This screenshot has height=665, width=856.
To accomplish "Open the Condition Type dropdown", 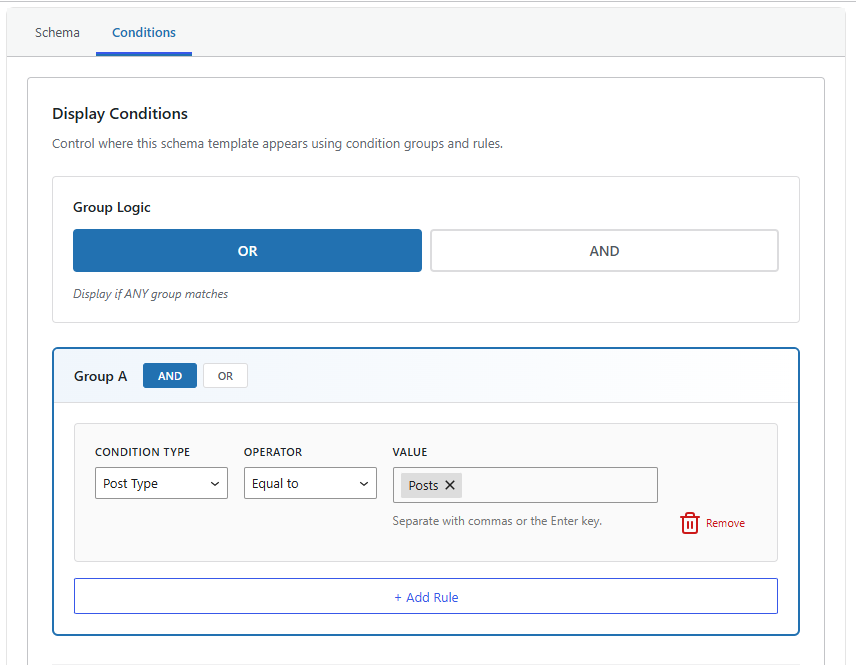I will (161, 483).
